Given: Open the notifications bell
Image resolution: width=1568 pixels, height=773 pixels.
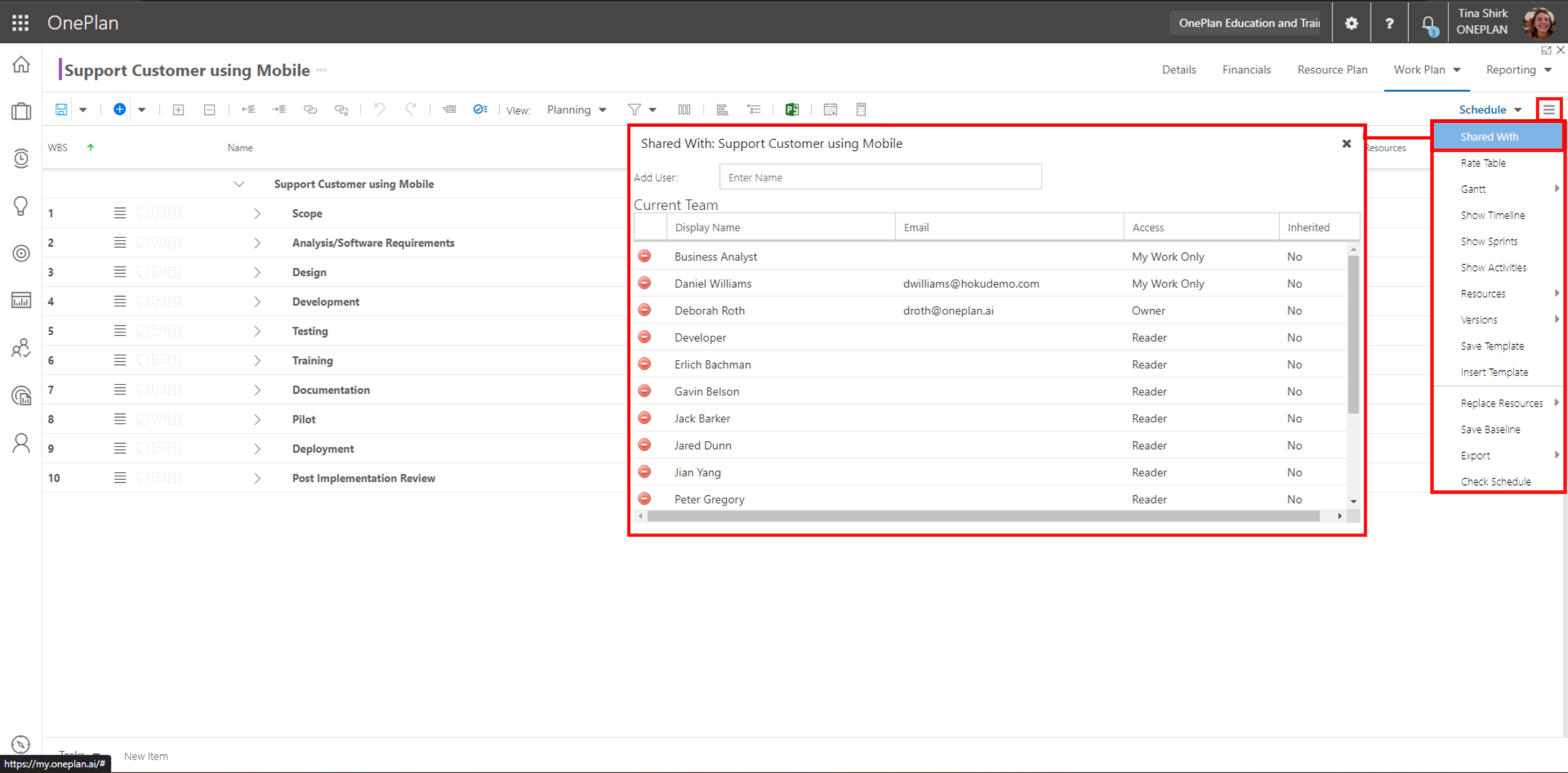Looking at the screenshot, I should 1428,24.
